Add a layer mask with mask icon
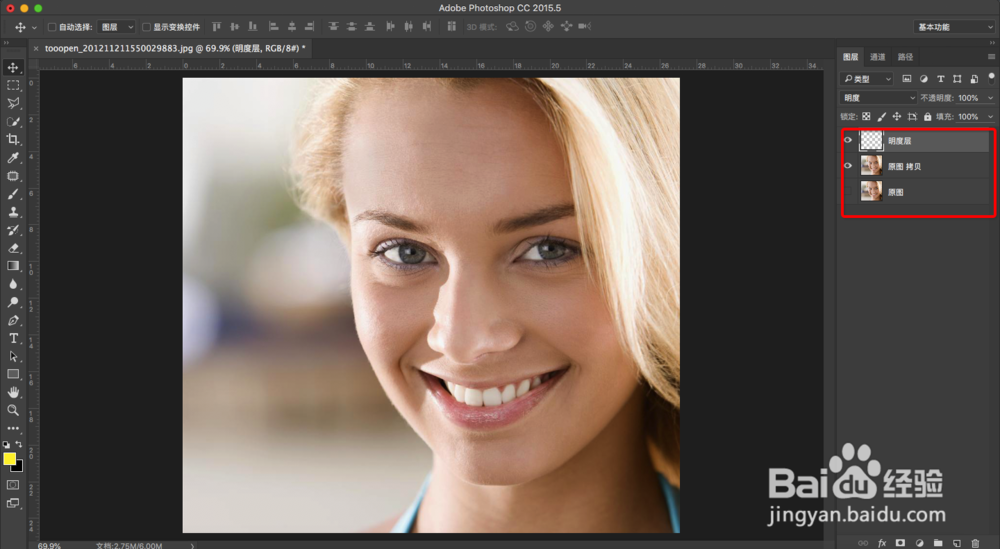Viewport: 1000px width, 549px height. (901, 543)
